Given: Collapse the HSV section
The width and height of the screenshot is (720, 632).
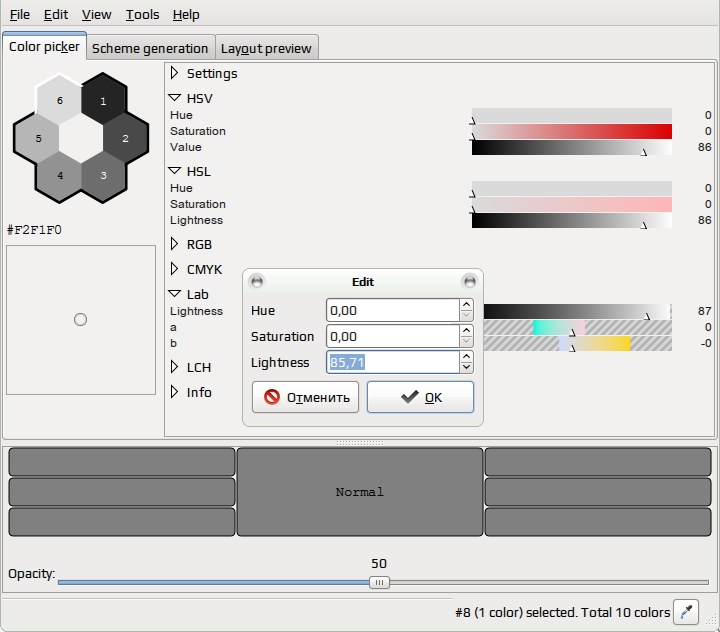Looking at the screenshot, I should [x=174, y=98].
